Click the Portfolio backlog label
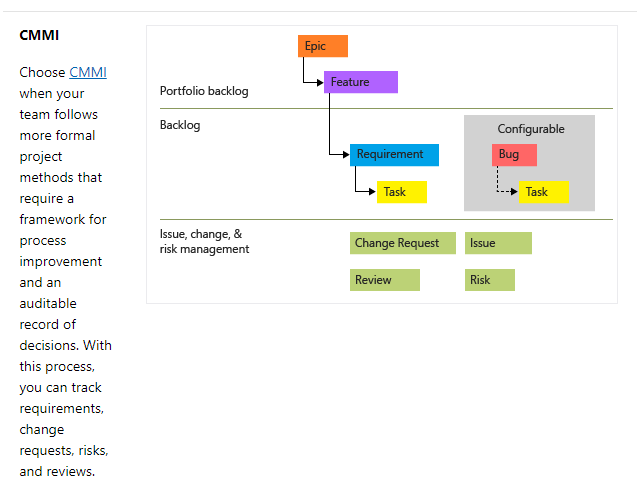The image size is (637, 482). tap(204, 91)
